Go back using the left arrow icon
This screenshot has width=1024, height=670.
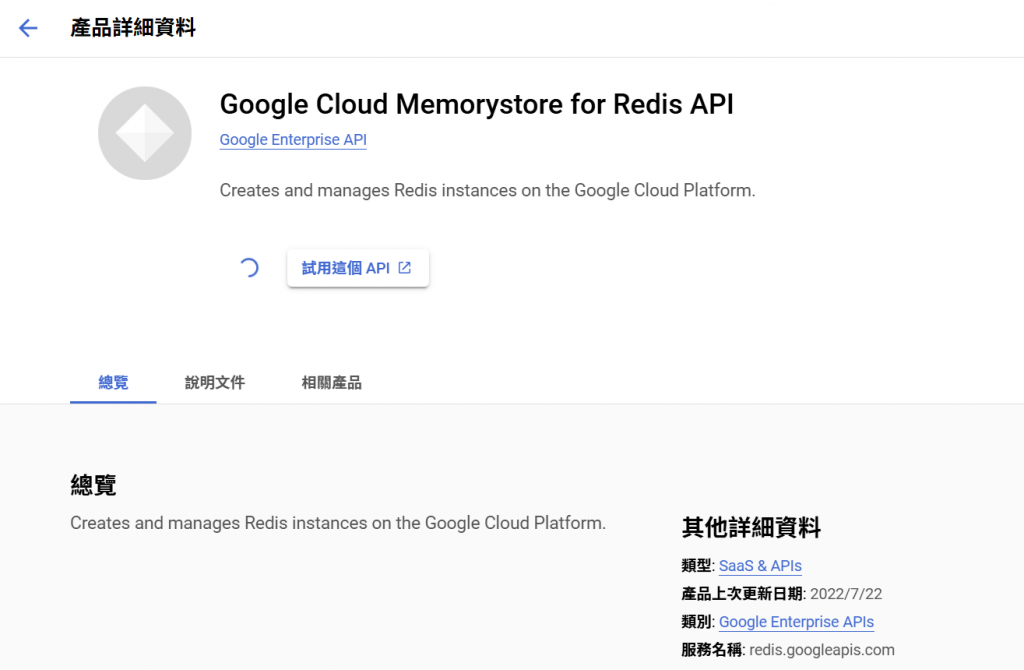tap(28, 28)
